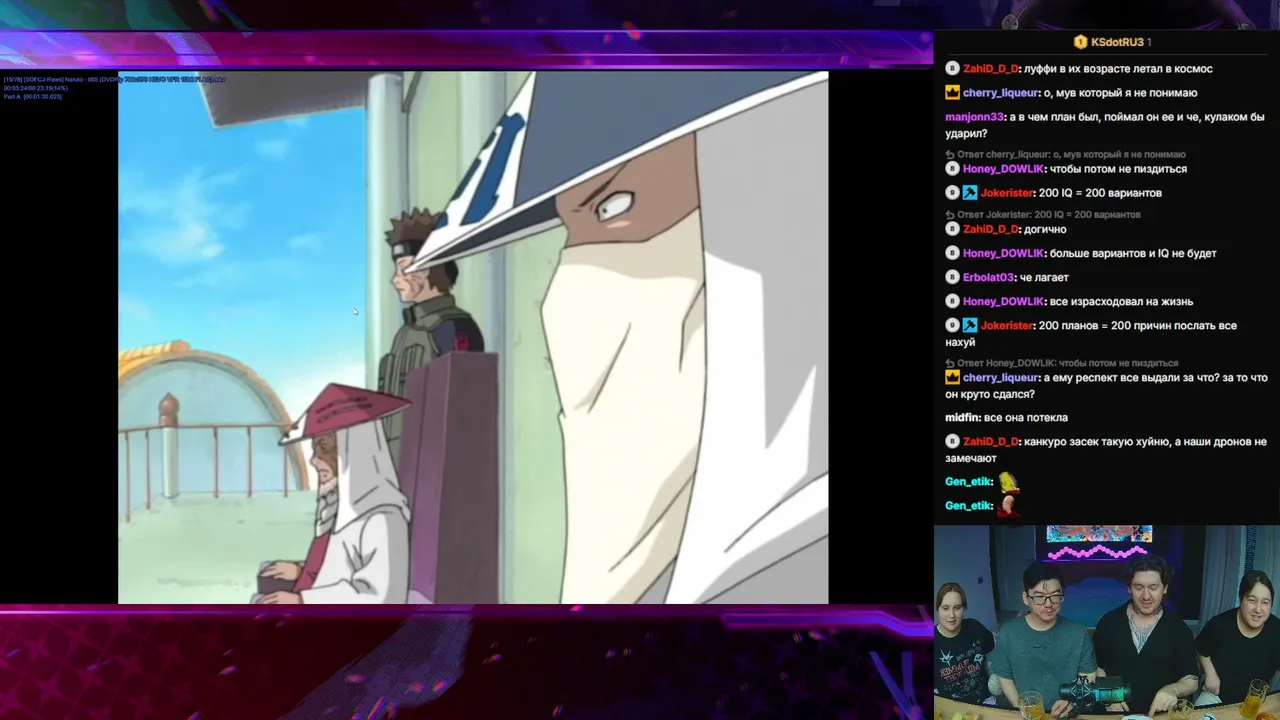Click the badge on Honey_DOWLIK's "чтобы потом" message
This screenshot has width=1280, height=720.
pyautogui.click(x=952, y=169)
